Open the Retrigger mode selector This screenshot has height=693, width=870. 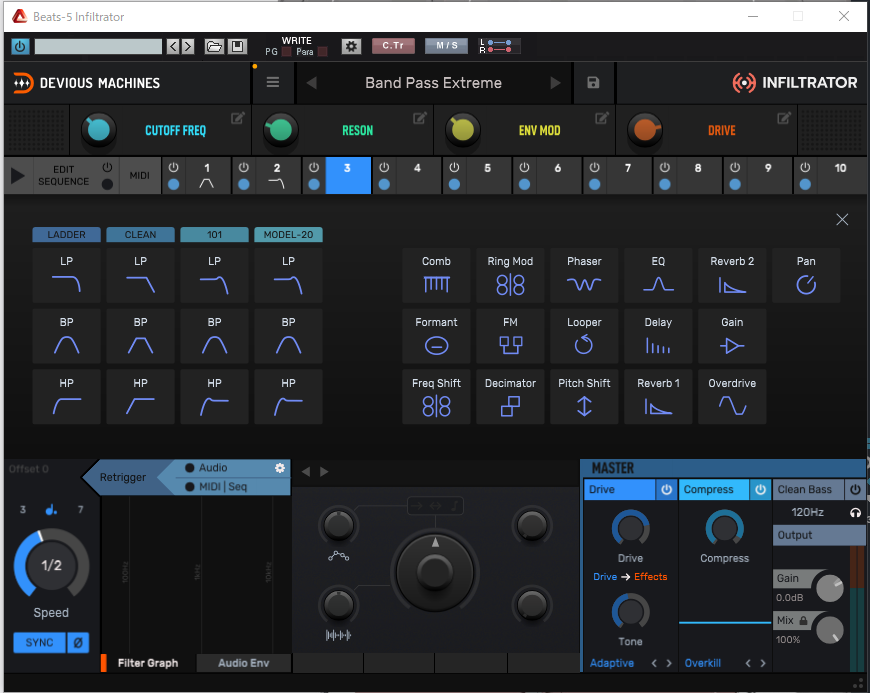[x=123, y=477]
